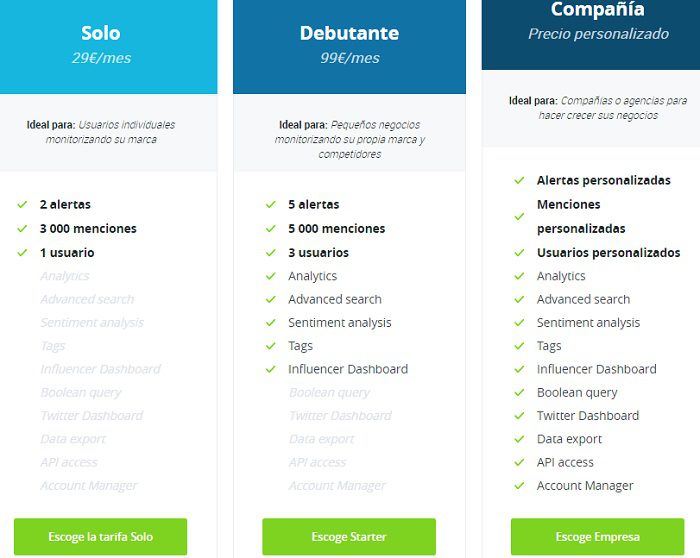Click checkmark beside 3 000 menciones
Viewport: 700px width, 558px height.
22,229
